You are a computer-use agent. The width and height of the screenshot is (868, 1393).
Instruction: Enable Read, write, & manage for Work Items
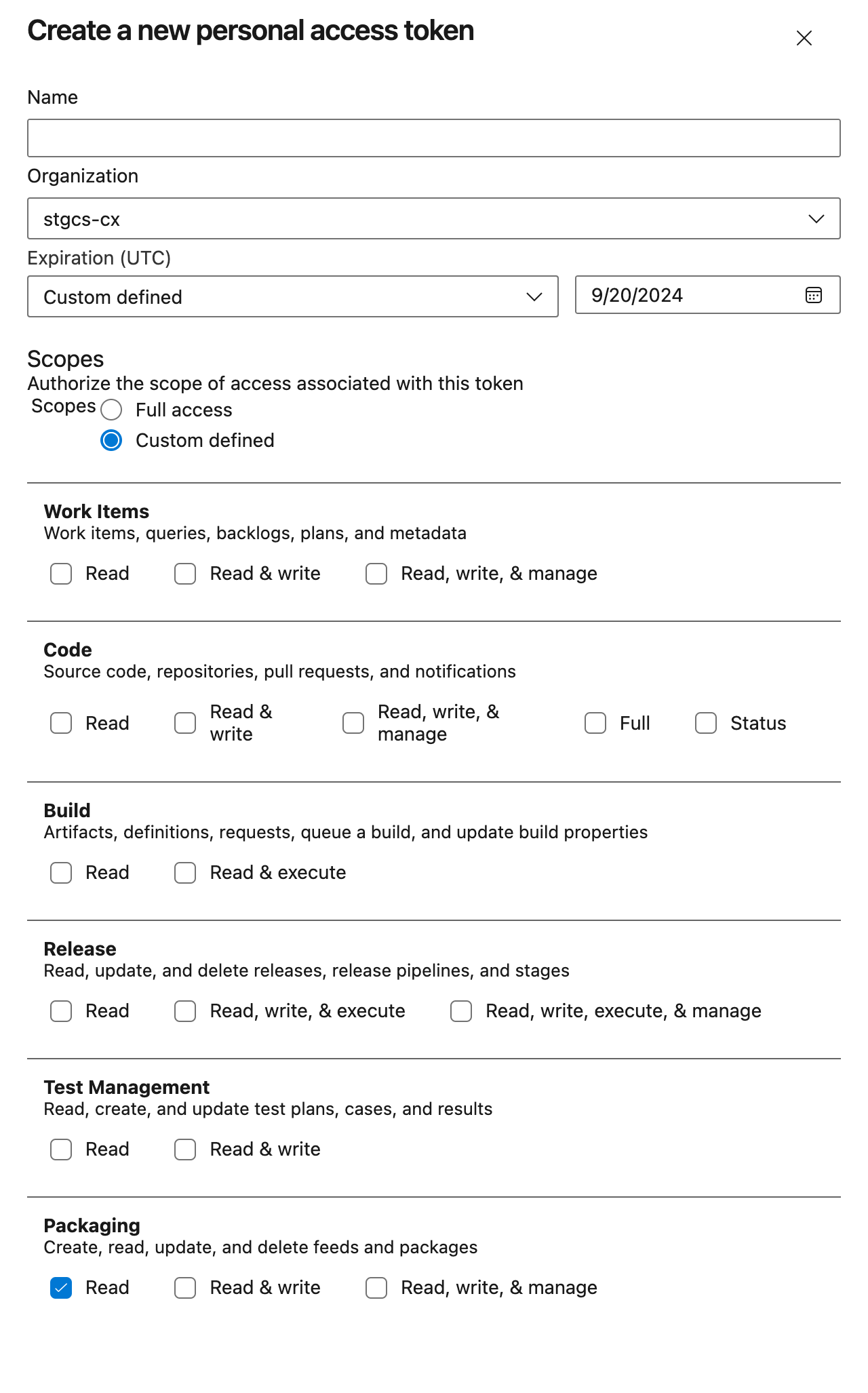coord(376,574)
